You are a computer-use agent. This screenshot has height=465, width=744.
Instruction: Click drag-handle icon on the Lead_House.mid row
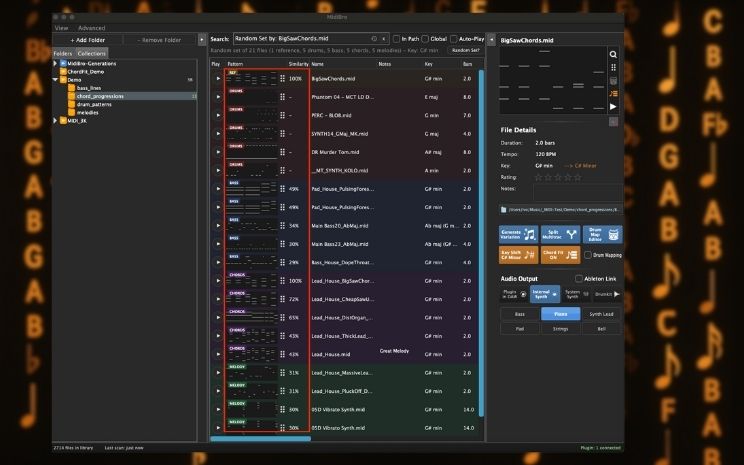click(282, 354)
